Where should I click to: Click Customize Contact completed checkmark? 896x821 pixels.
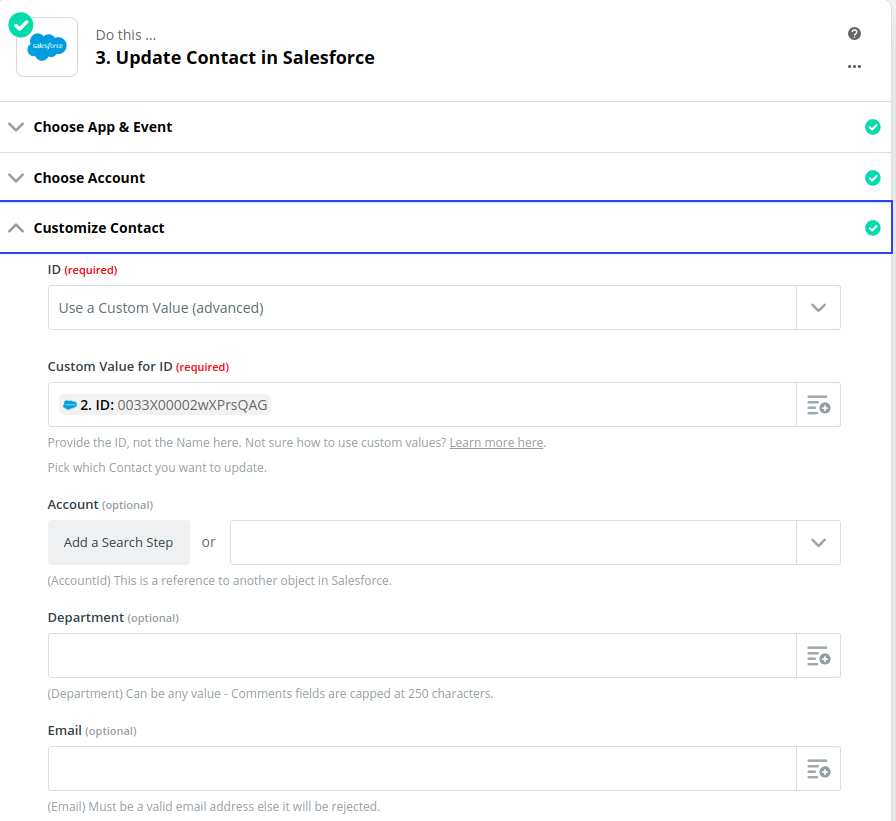(x=873, y=228)
